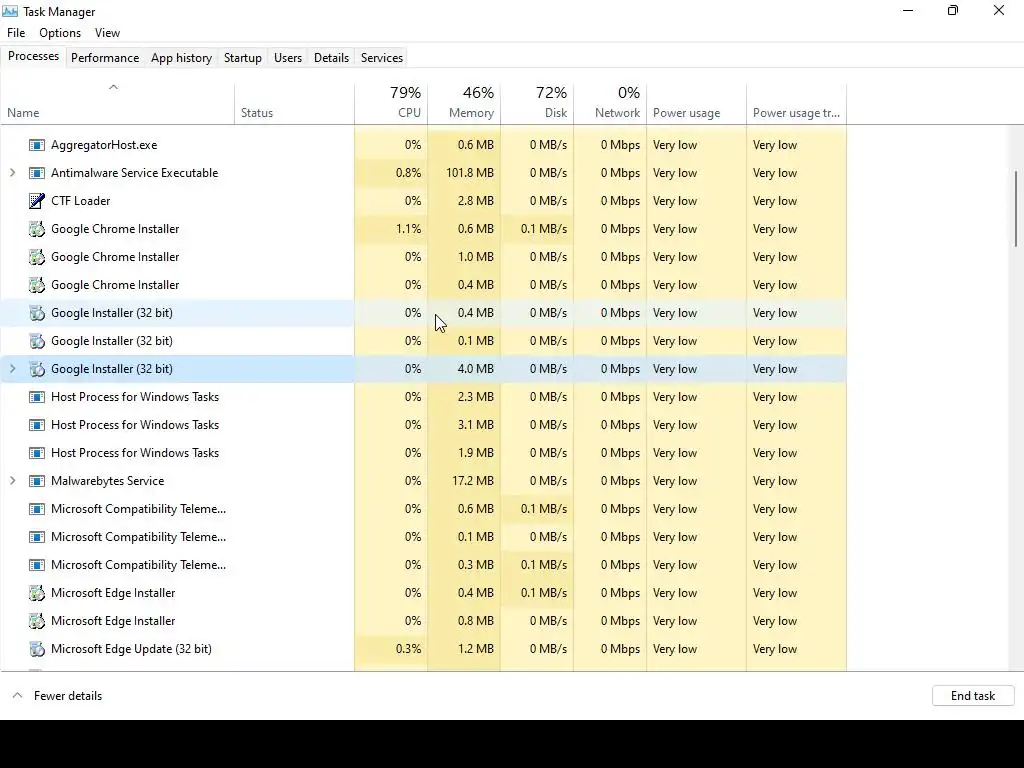Sort by the 0% Network column header

point(611,104)
